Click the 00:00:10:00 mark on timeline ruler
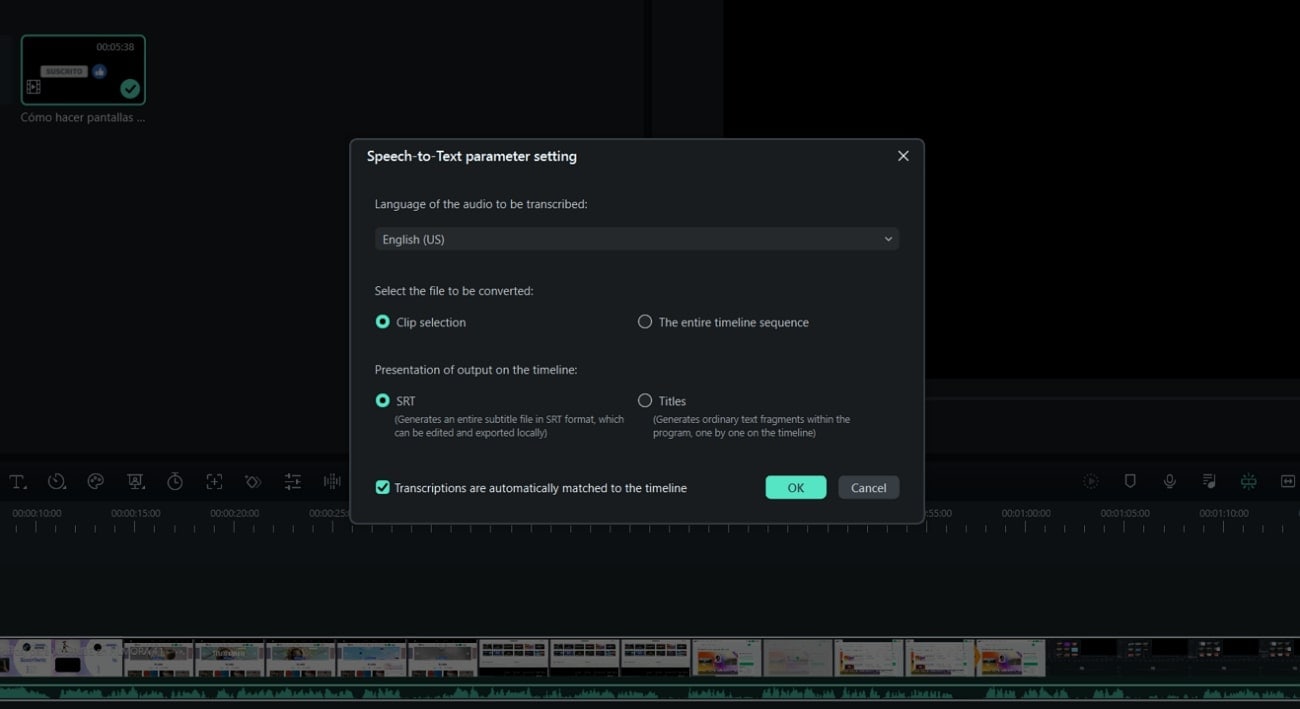This screenshot has height=709, width=1300. [x=37, y=513]
